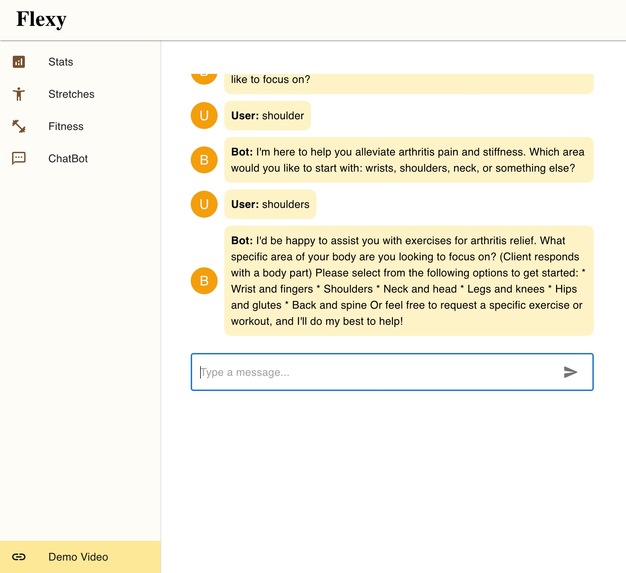Click the Demo Video link icon
The image size is (626, 573).
coord(19,557)
